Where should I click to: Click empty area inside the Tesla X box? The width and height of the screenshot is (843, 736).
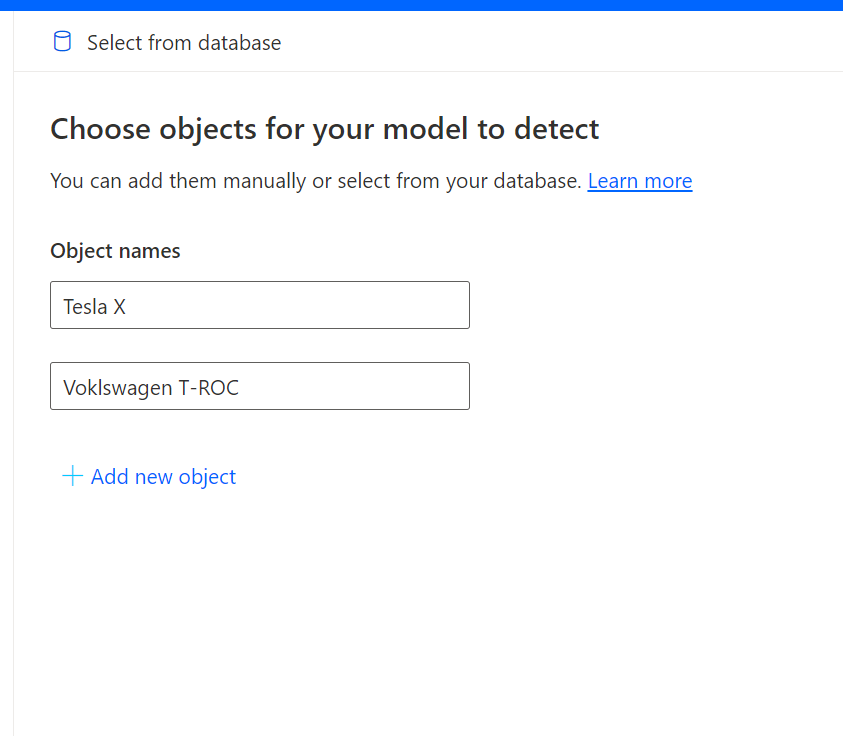[323, 305]
